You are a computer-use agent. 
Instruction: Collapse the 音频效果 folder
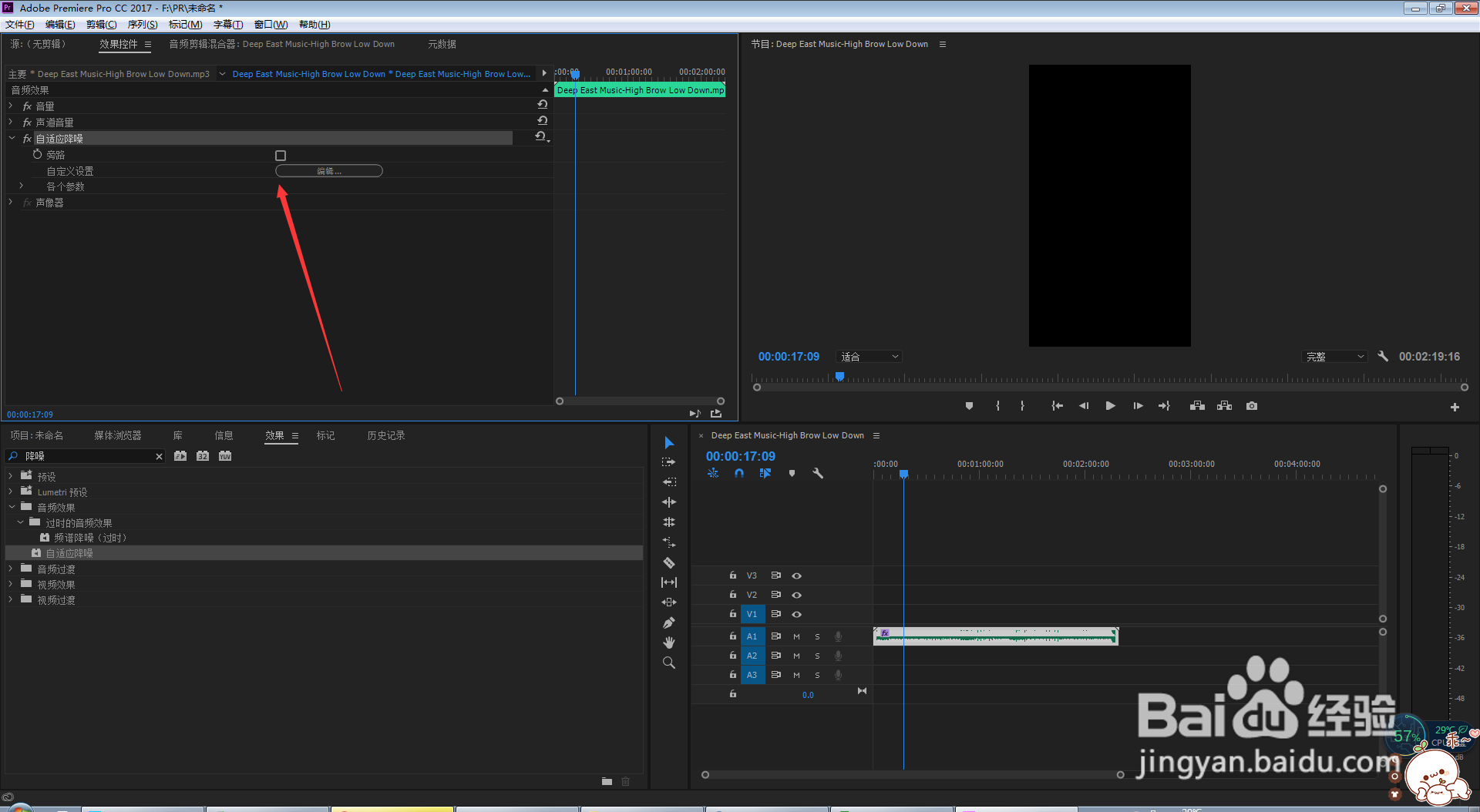[x=12, y=507]
